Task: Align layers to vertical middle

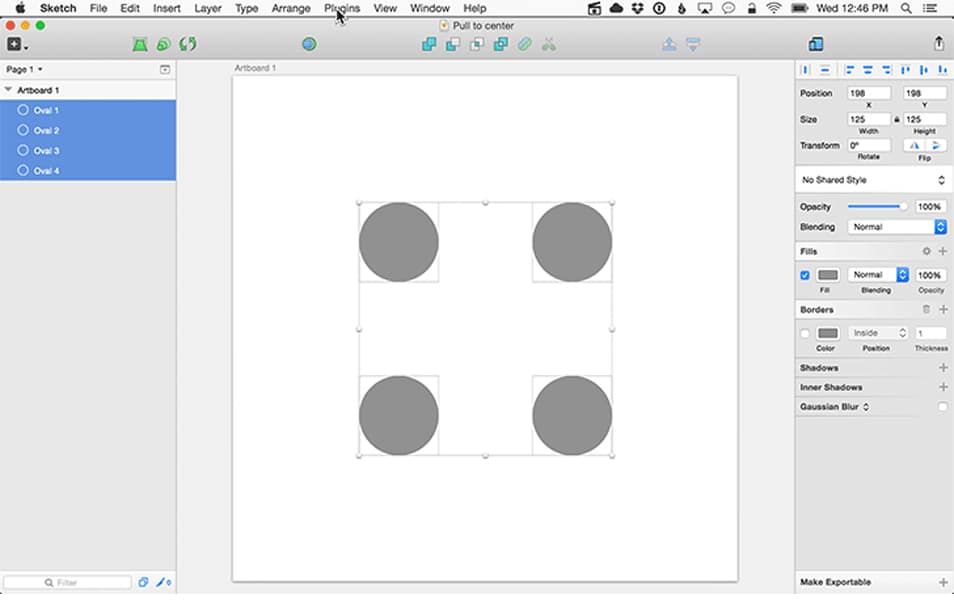Action: pos(924,70)
